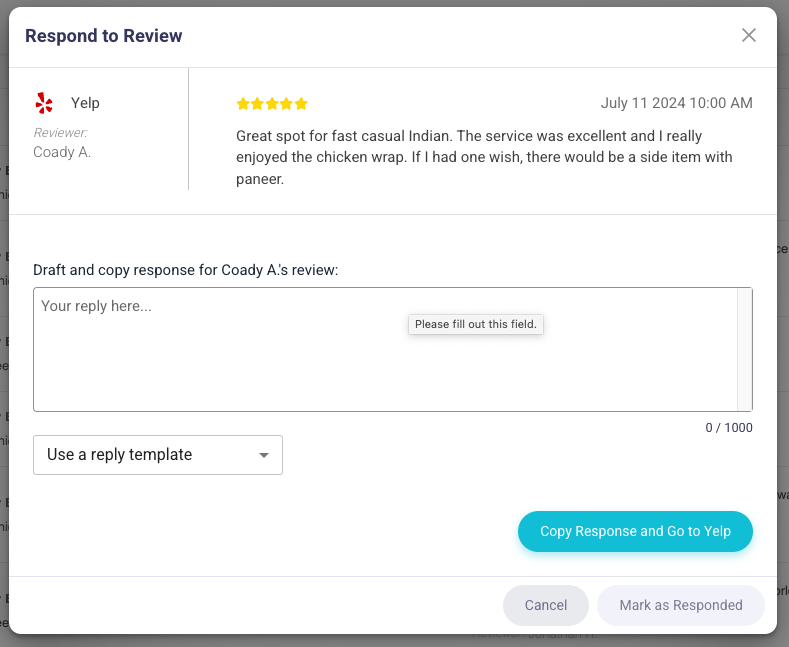Click the Yelp source label text

pos(85,103)
